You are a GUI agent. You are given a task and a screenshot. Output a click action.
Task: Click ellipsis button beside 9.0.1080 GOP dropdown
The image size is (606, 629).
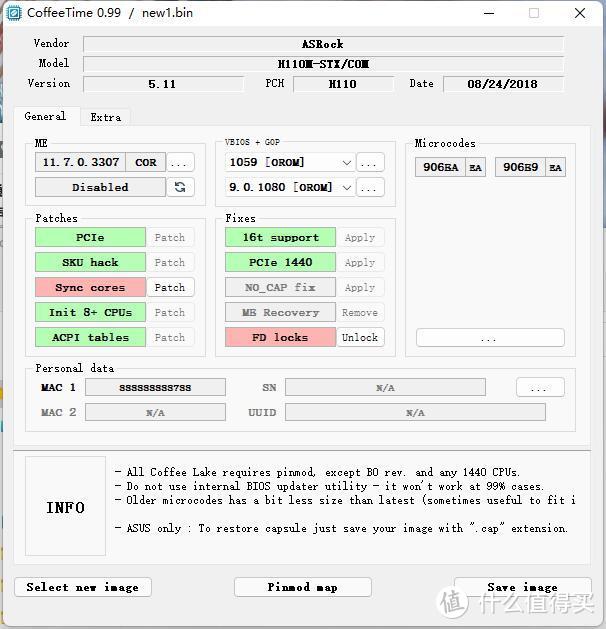pyautogui.click(x=370, y=187)
